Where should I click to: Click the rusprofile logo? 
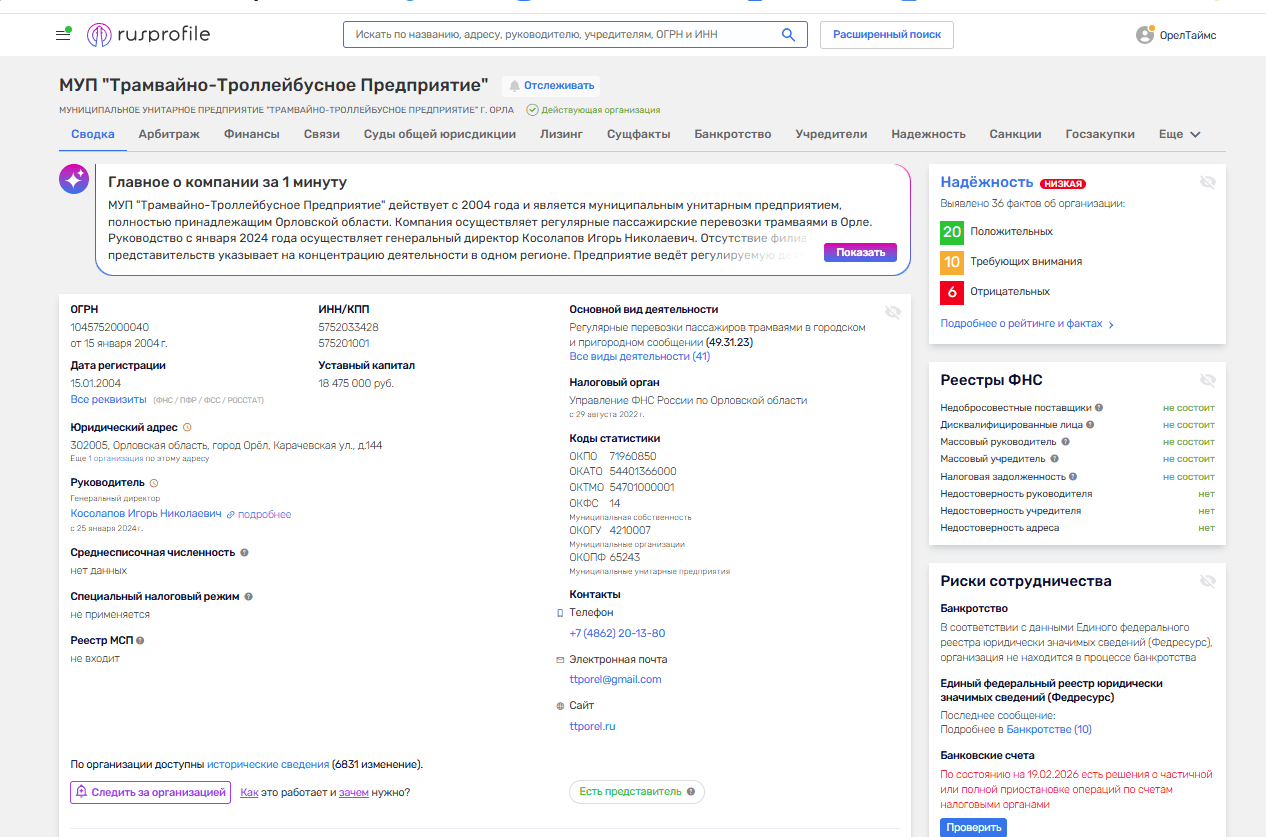click(148, 35)
